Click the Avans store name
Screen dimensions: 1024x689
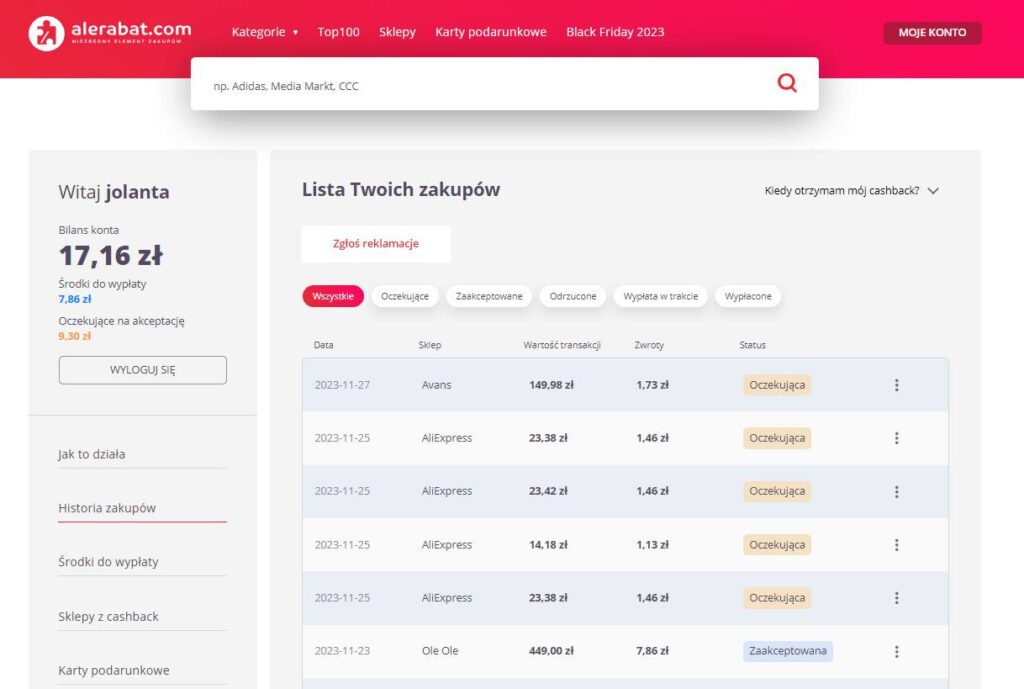[x=436, y=385]
